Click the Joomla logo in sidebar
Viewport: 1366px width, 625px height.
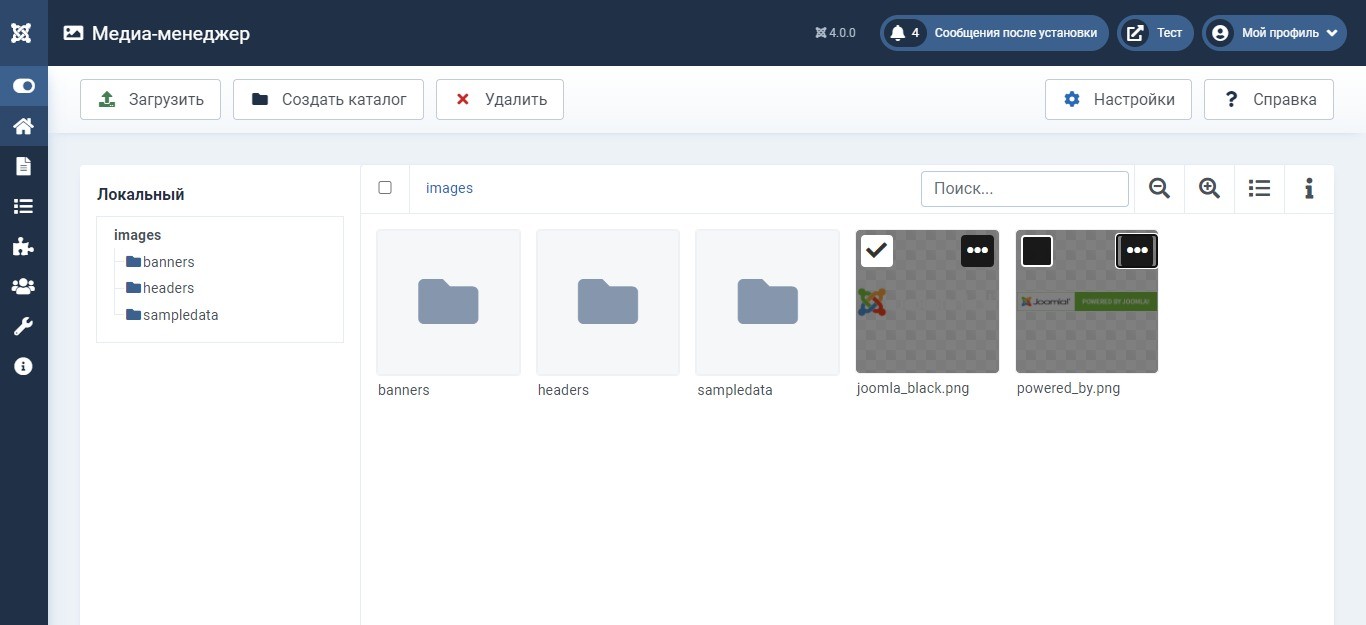coord(22,33)
